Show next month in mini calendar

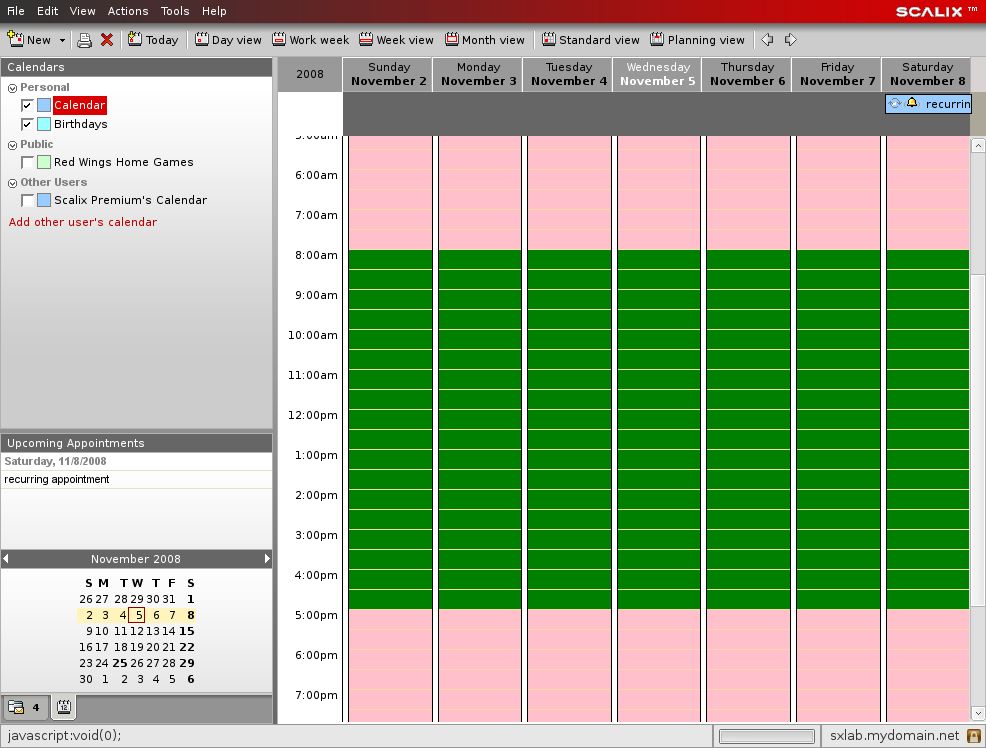tap(267, 559)
